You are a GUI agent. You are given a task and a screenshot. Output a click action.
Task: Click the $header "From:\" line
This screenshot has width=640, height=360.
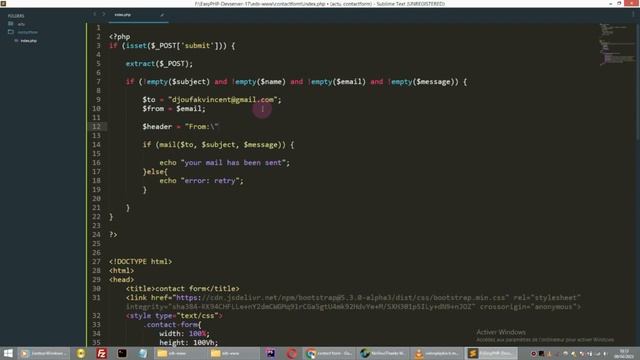click(180, 127)
